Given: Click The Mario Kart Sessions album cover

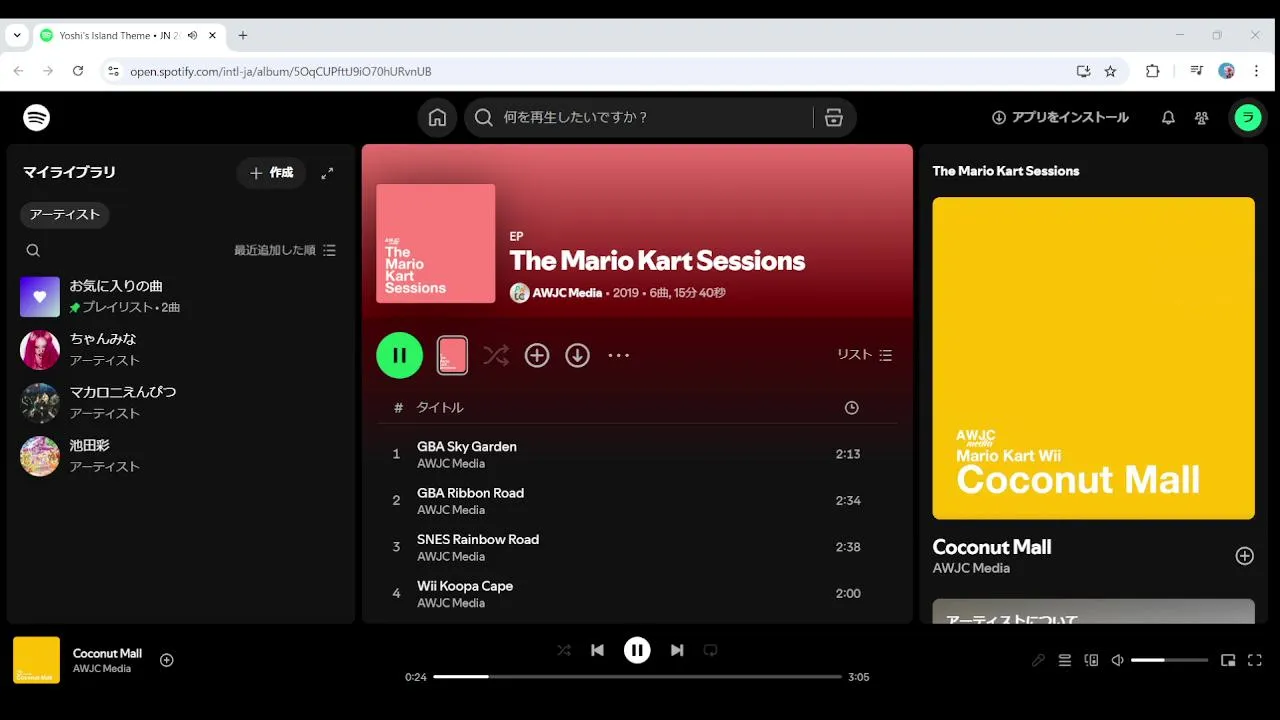Looking at the screenshot, I should click(x=435, y=243).
